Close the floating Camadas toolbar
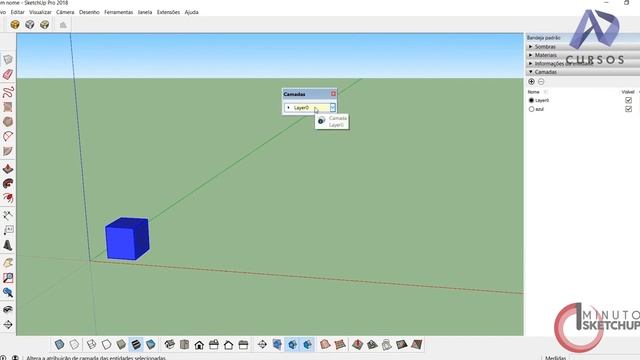Screen dimensions: 640x360 coord(333,94)
